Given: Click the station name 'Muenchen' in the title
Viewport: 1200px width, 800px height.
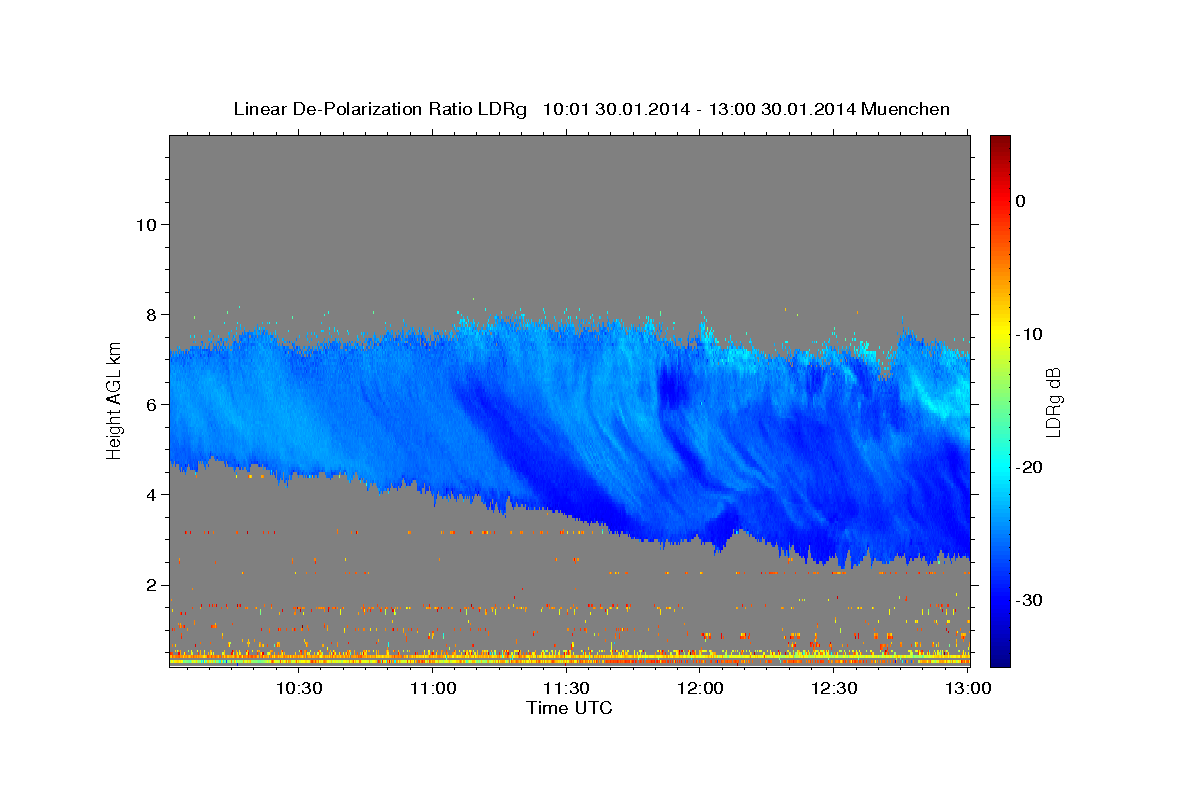Looking at the screenshot, I should pyautogui.click(x=906, y=109).
